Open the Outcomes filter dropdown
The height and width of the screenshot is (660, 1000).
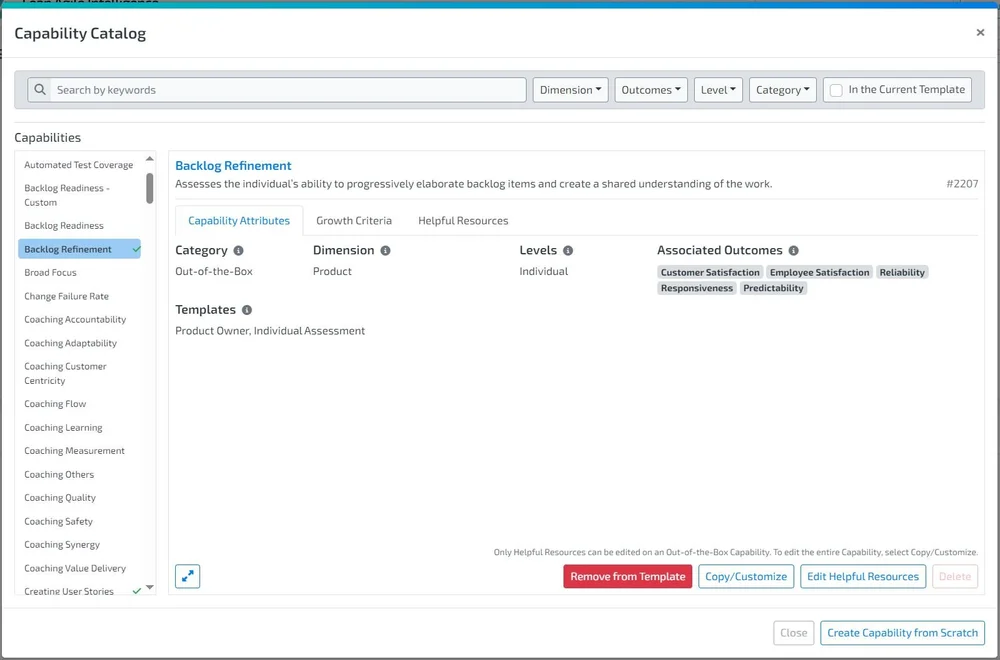(651, 89)
